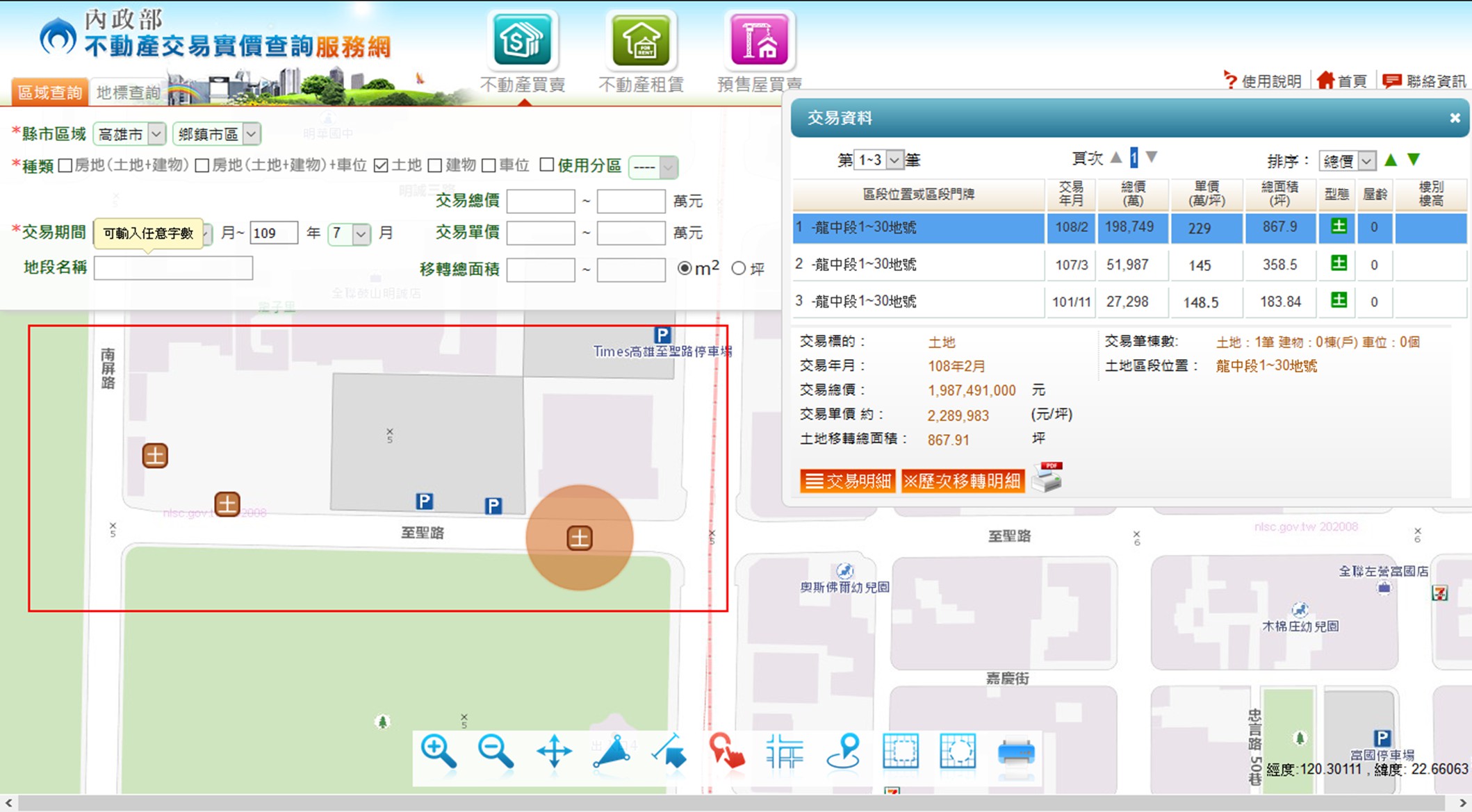This screenshot has width=1472, height=812.
Task: Go to previous page with gray up arrow
Action: click(x=1116, y=158)
